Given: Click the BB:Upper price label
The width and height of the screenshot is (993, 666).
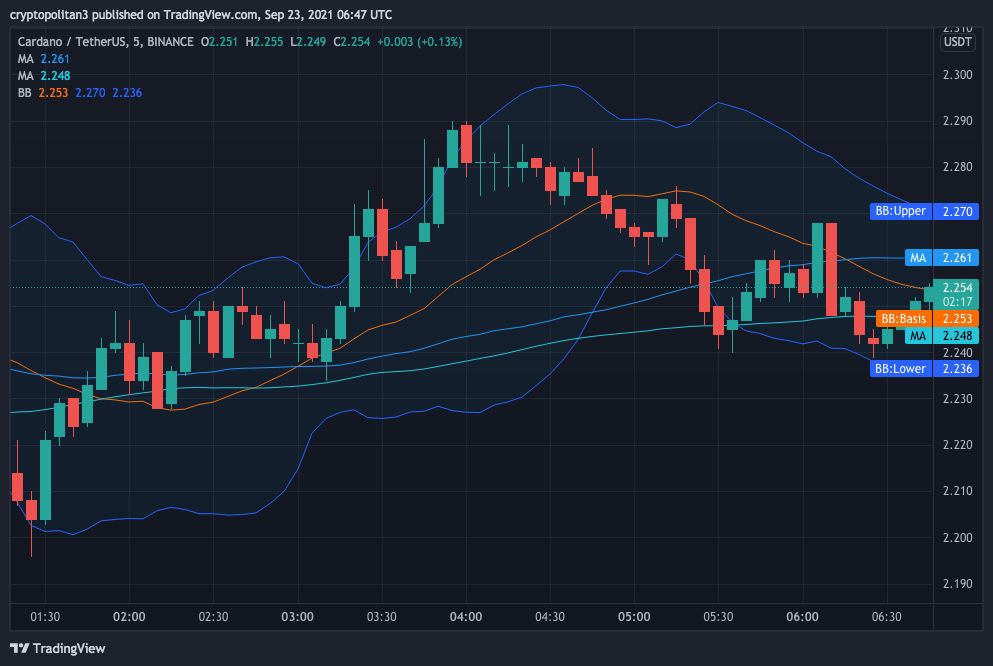Looking at the screenshot, I should pos(901,211).
